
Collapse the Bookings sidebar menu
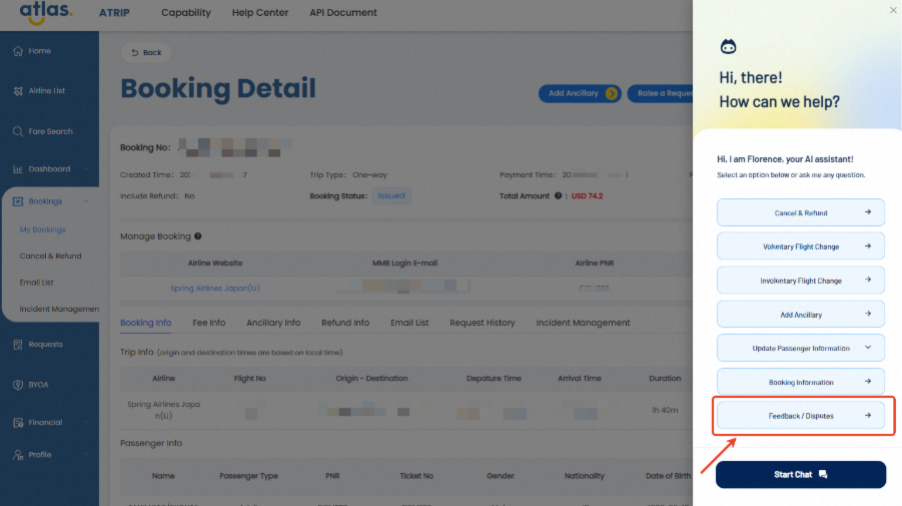pos(85,201)
